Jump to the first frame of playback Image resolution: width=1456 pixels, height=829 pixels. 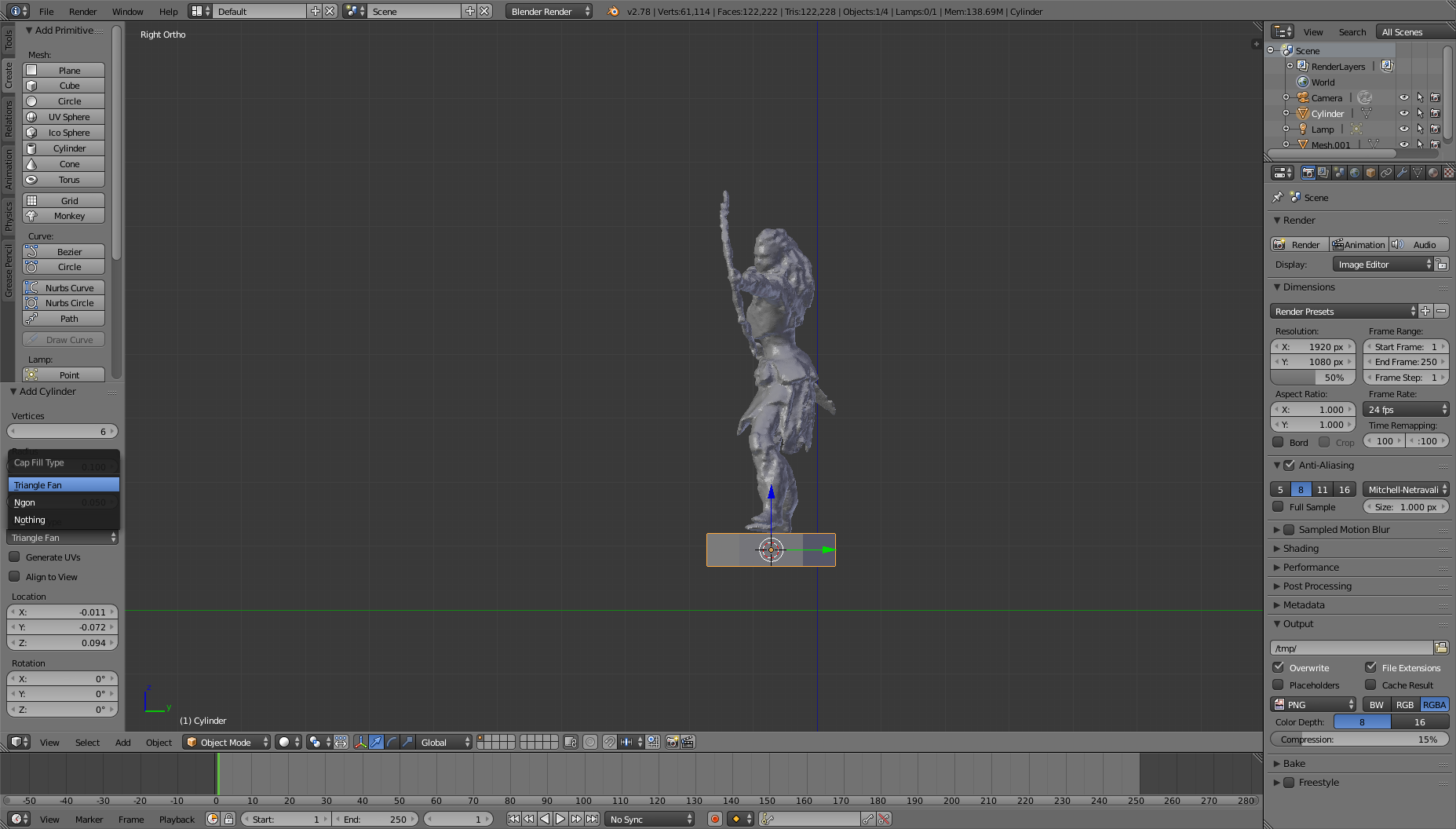click(x=513, y=819)
